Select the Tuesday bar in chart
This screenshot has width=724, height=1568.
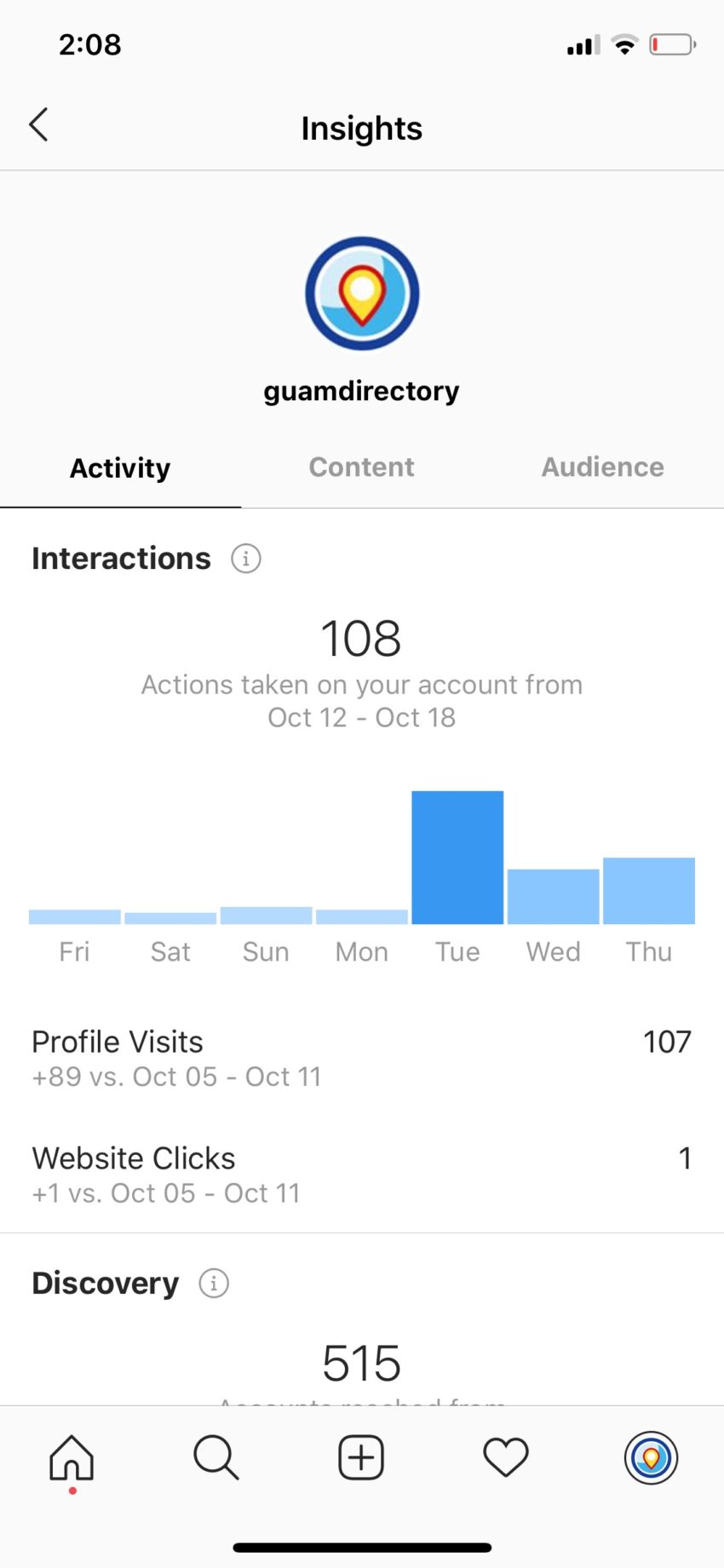457,858
